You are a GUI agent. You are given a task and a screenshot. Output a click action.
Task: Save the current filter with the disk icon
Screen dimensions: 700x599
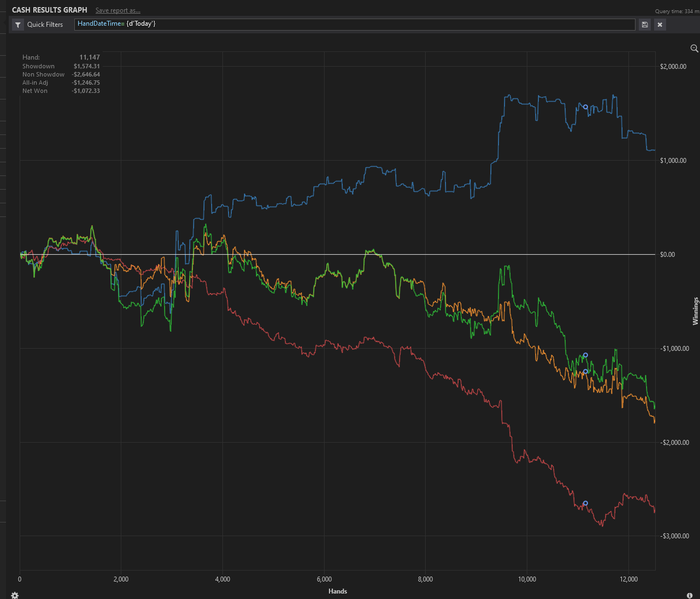click(x=645, y=25)
